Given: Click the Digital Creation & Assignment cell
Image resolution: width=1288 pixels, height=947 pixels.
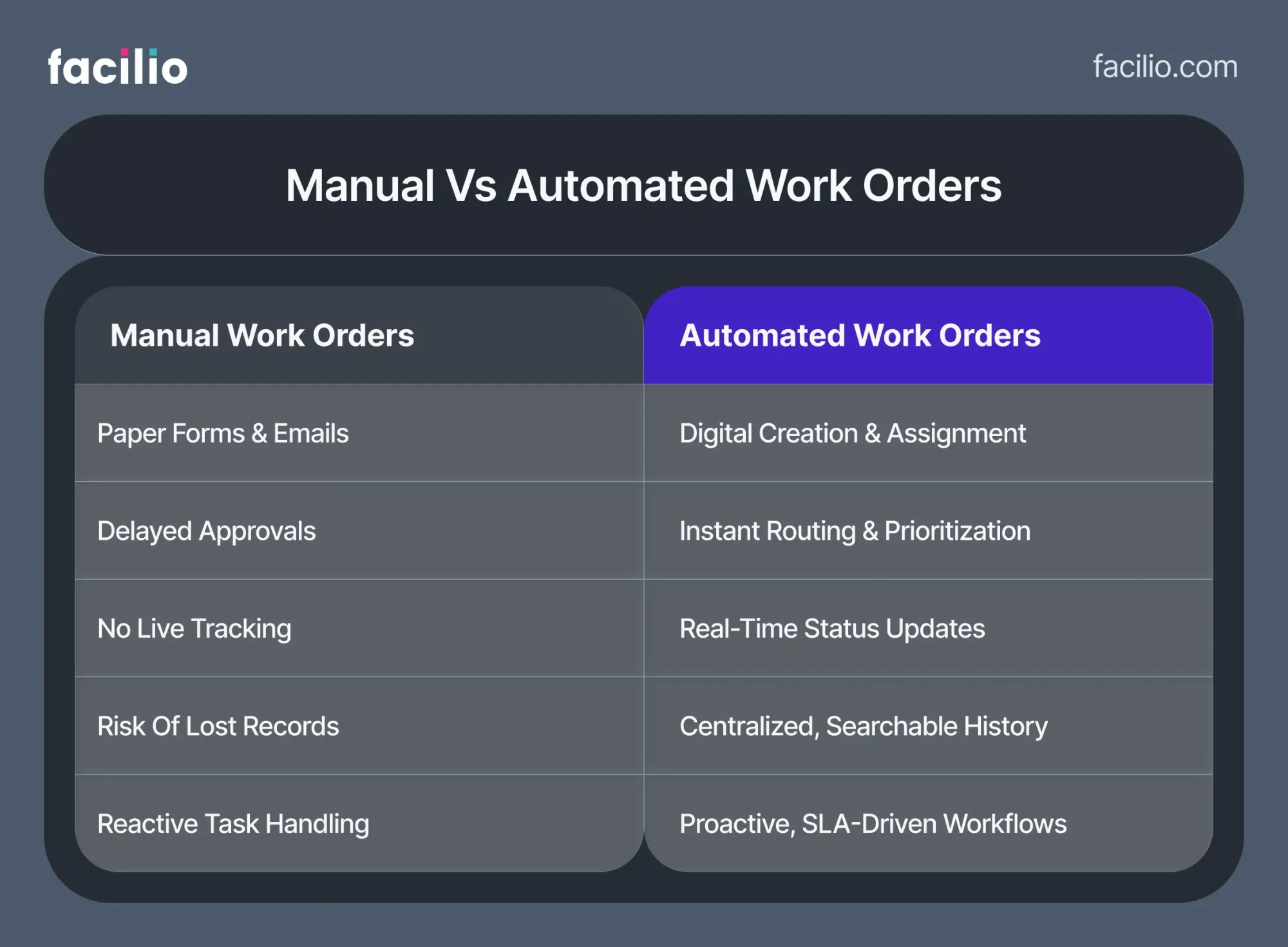Looking at the screenshot, I should (853, 434).
